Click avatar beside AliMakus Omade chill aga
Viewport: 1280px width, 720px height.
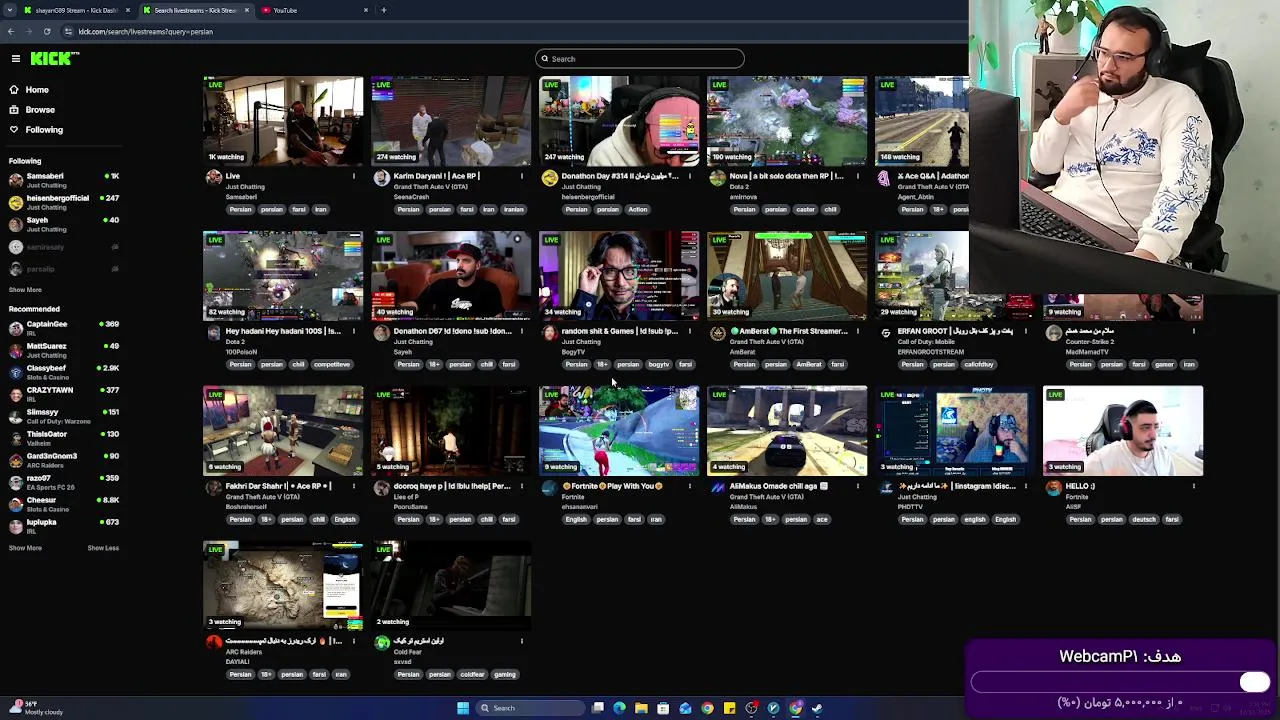[718, 488]
